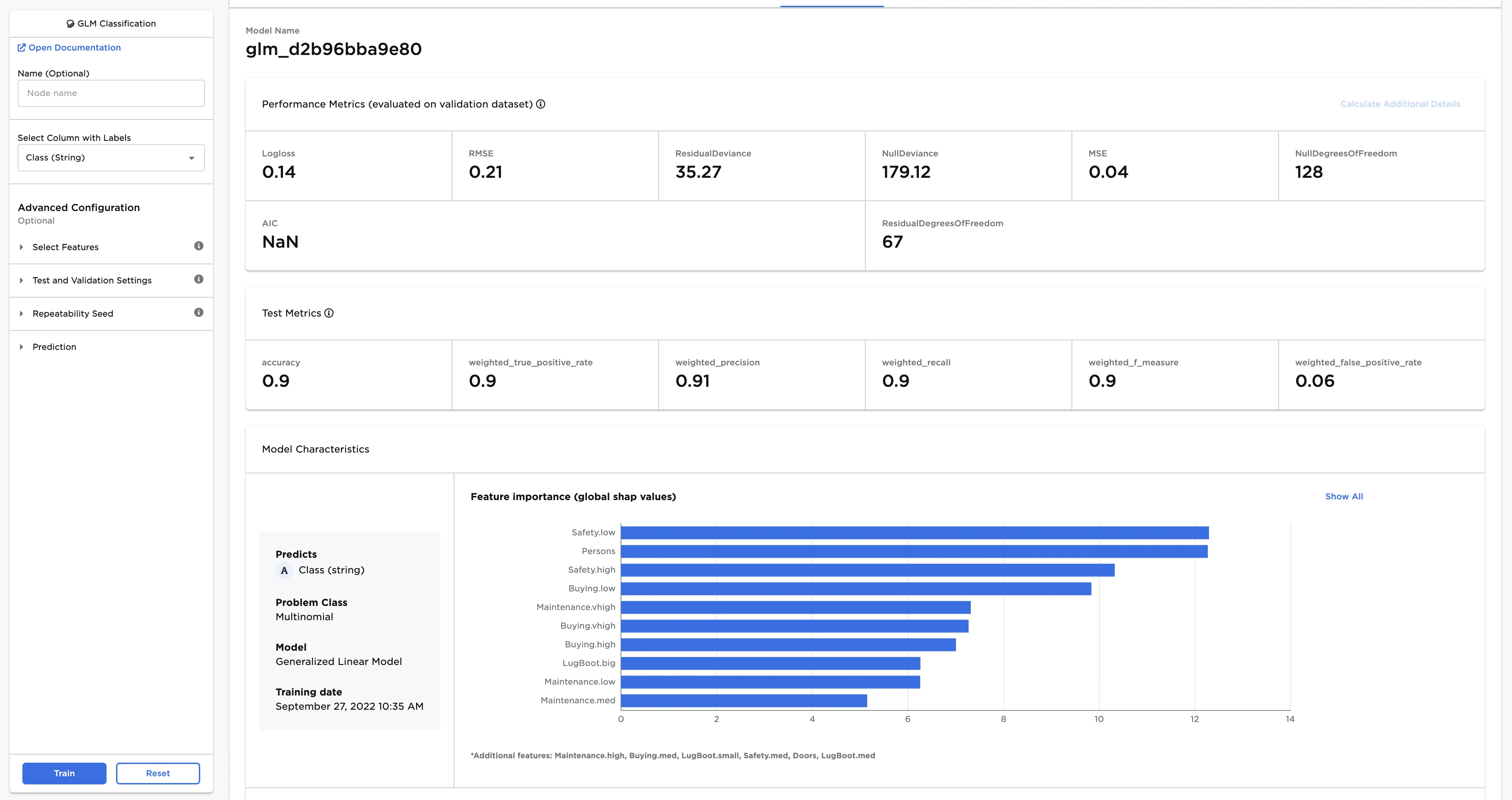Click the Reset button
This screenshot has height=800, width=1512.
click(x=158, y=773)
